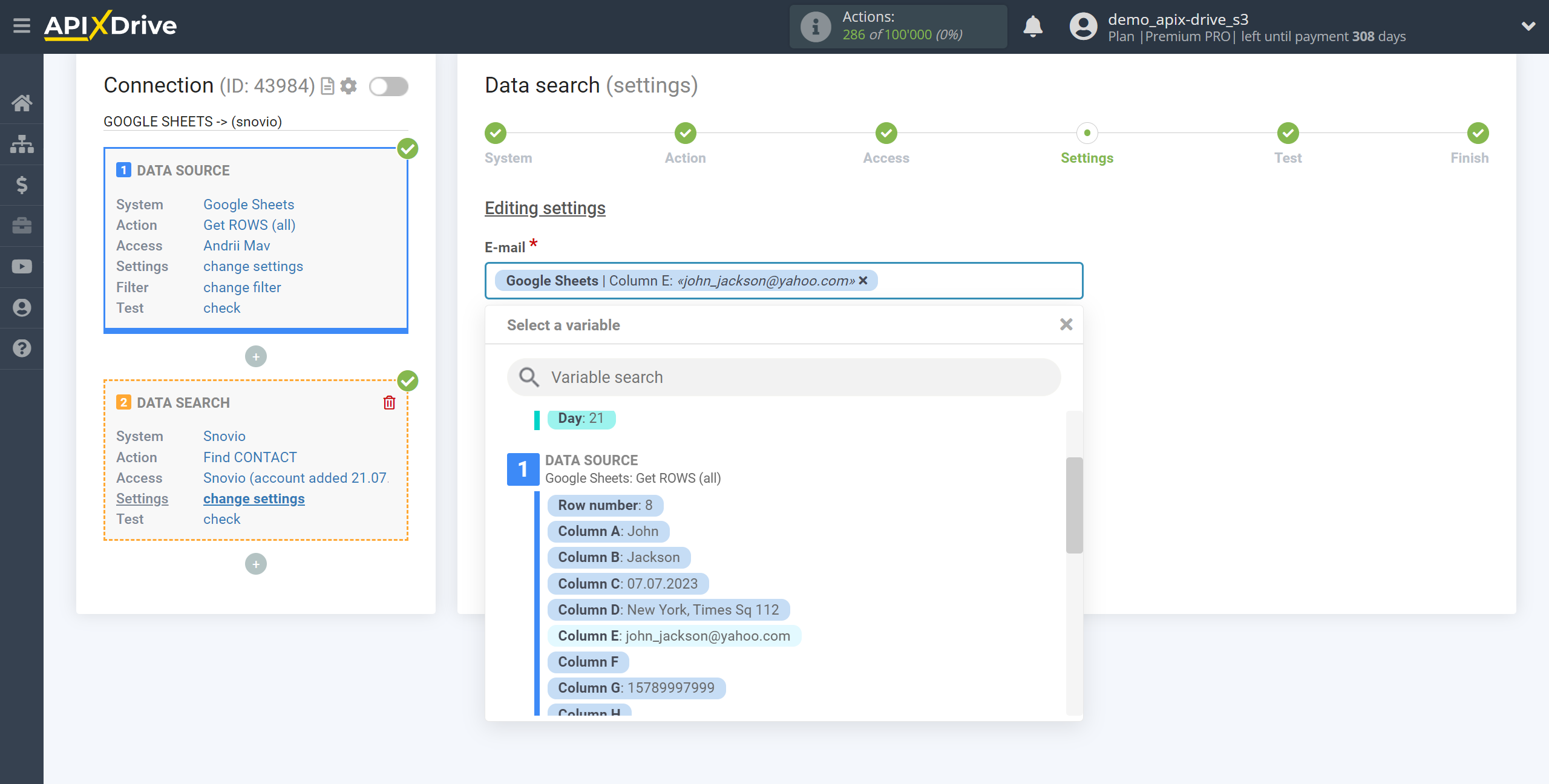
Task: Open Get ROWS (all) action link
Action: [x=249, y=225]
